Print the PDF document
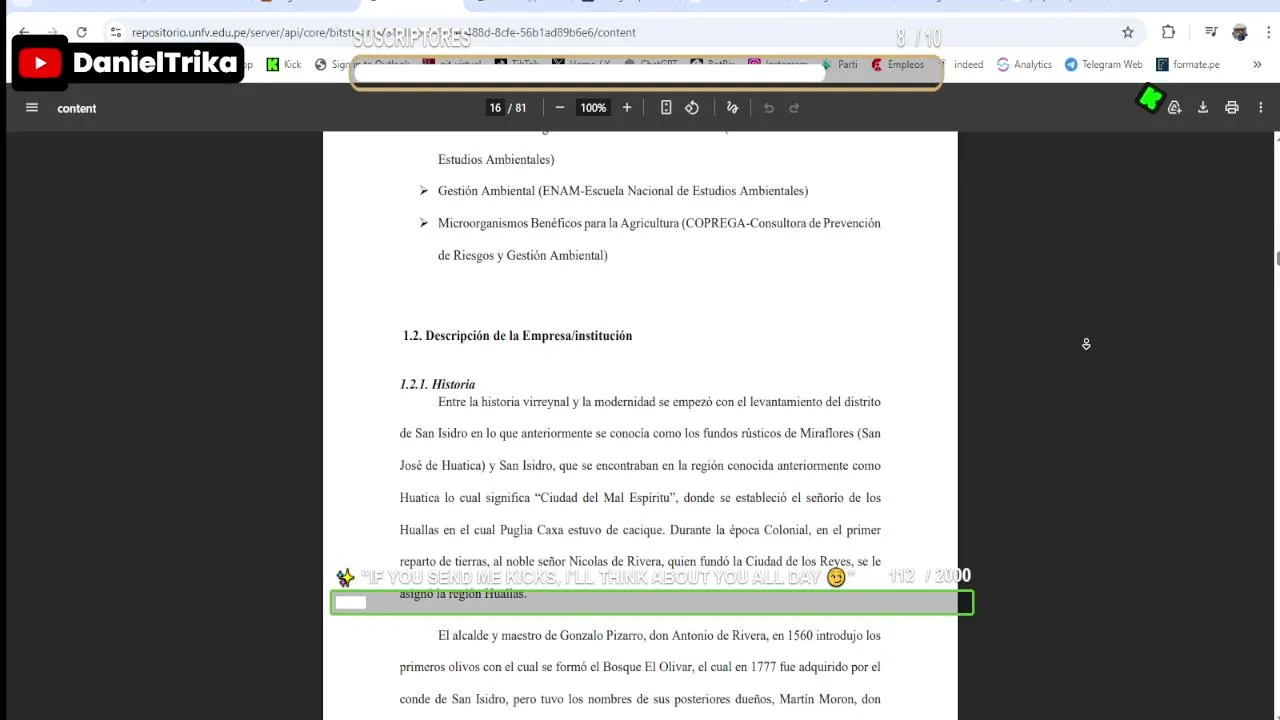The height and width of the screenshot is (720, 1280). 1232,108
